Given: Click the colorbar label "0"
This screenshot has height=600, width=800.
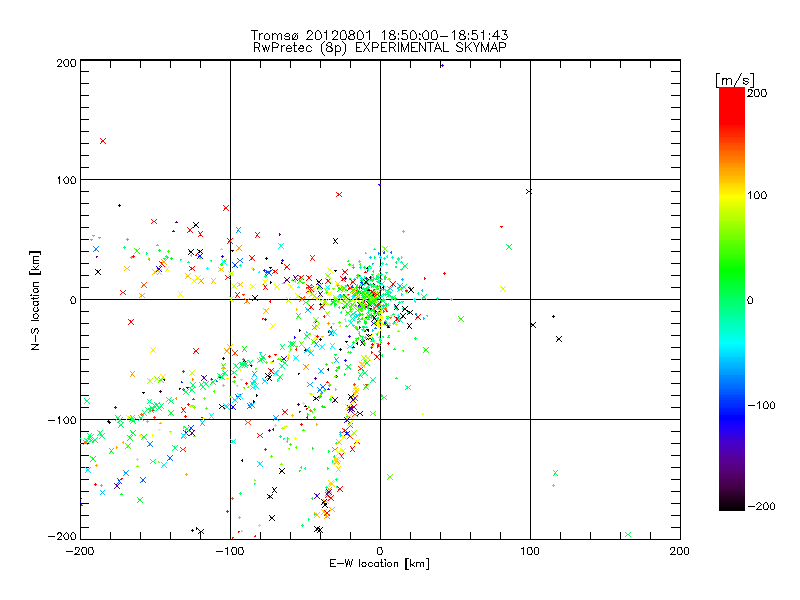Looking at the screenshot, I should pyautogui.click(x=750, y=300).
